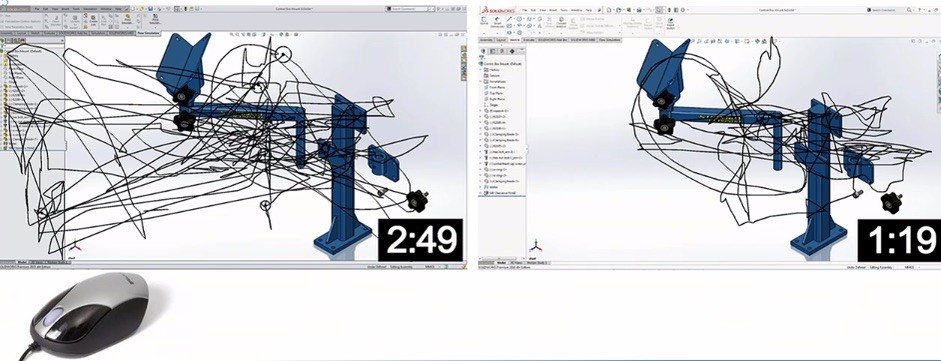Switch to the Evaluate tab in right window

[529, 40]
